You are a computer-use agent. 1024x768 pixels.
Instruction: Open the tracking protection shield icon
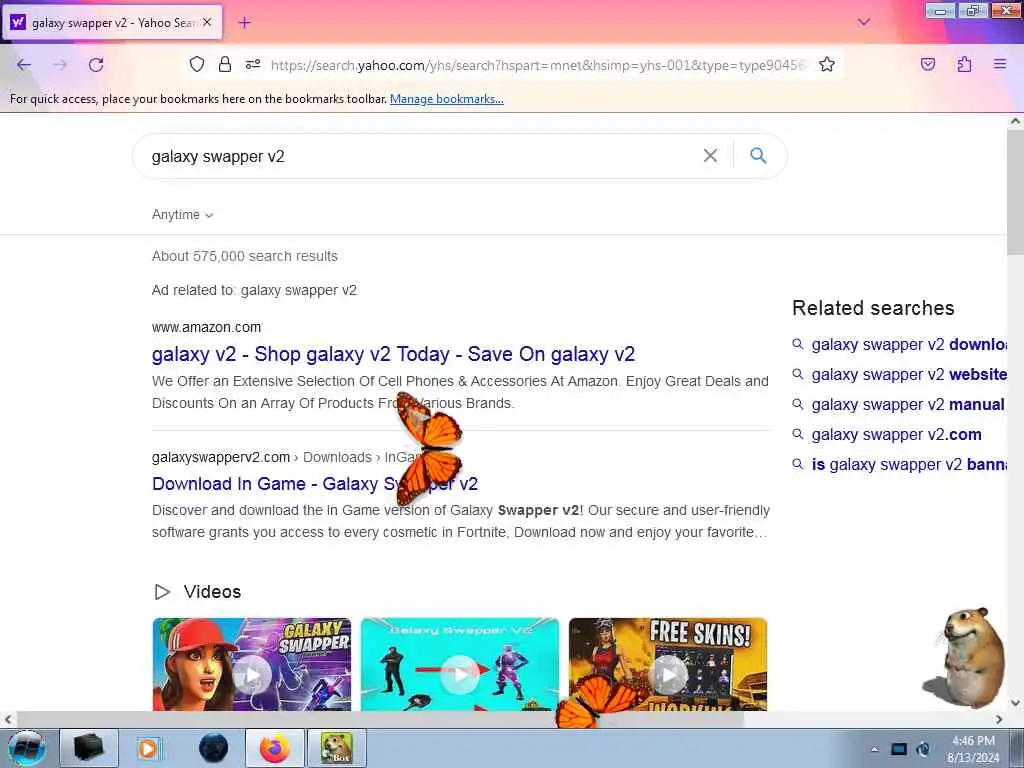point(197,64)
